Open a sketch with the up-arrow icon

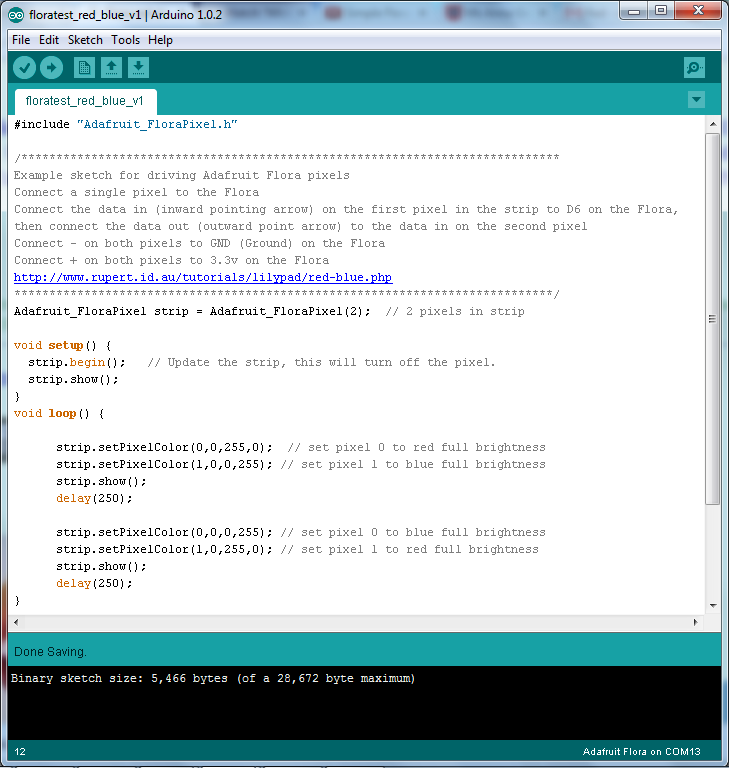click(111, 68)
